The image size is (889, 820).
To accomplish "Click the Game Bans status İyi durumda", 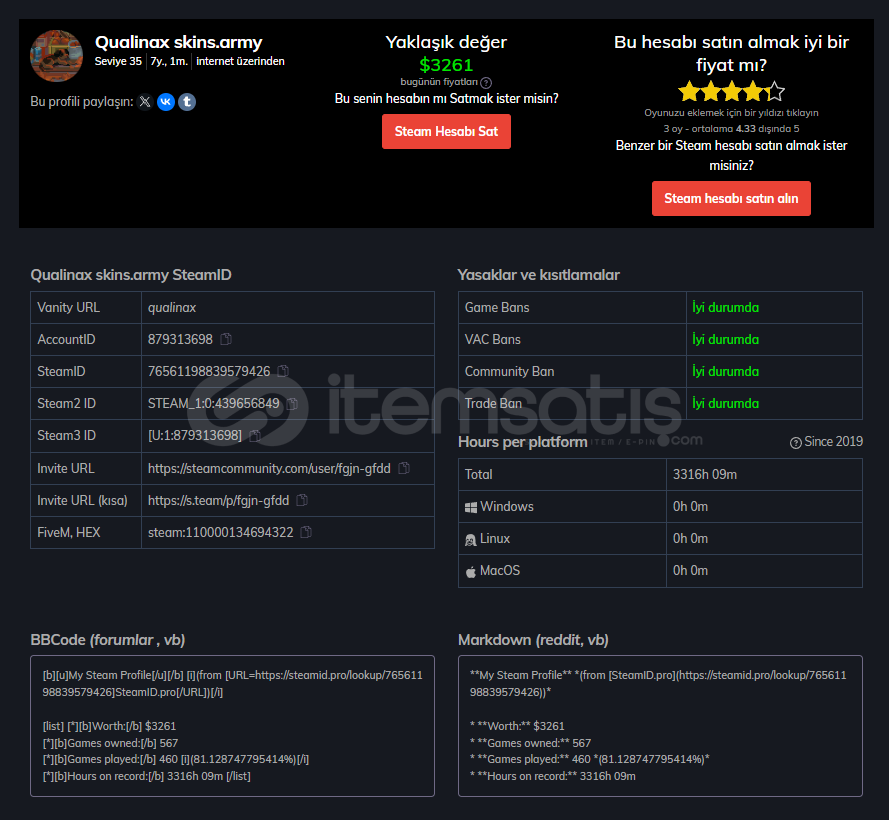I will (725, 307).
